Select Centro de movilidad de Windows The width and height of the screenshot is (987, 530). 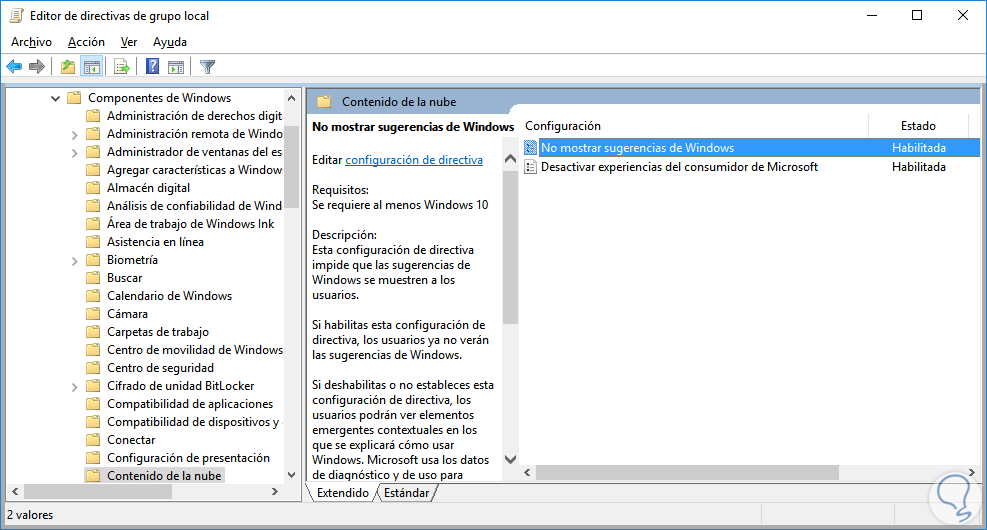click(x=195, y=350)
